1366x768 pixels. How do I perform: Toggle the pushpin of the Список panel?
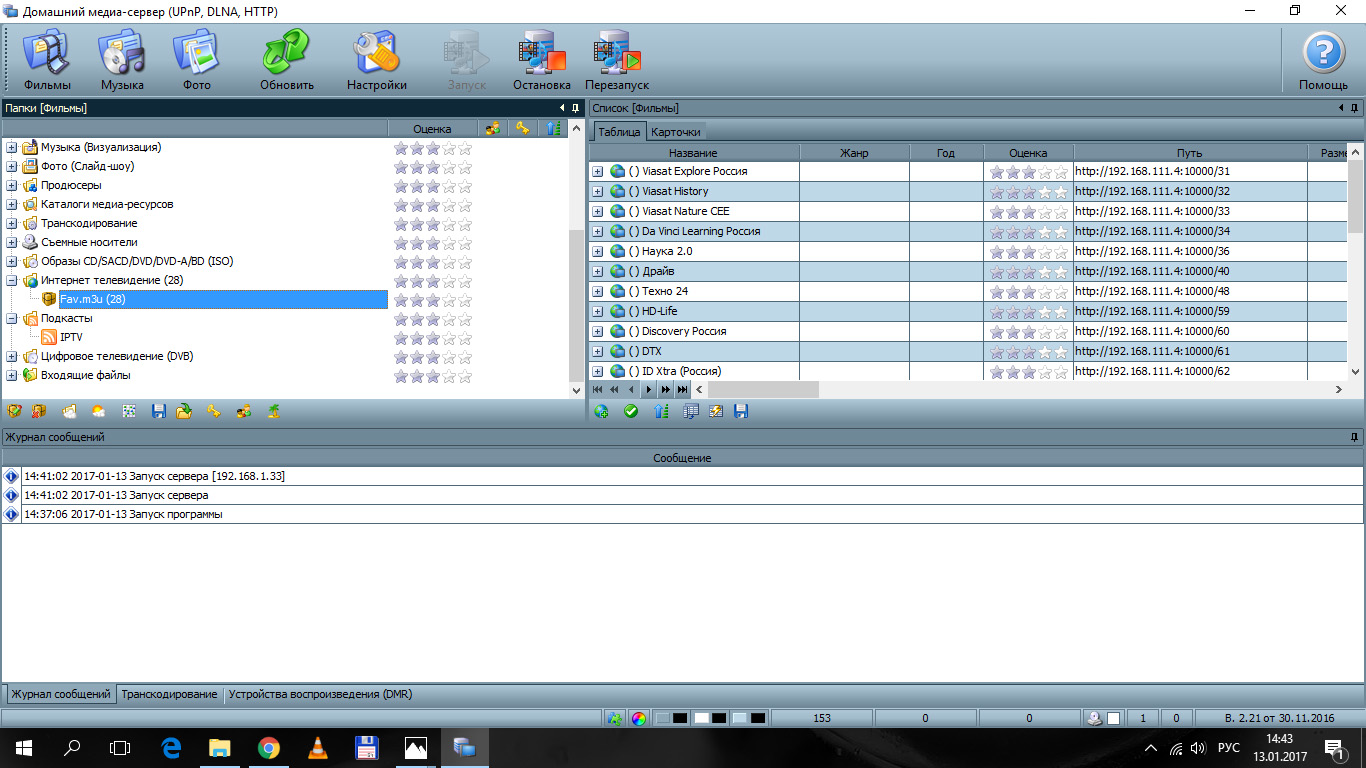point(1354,108)
